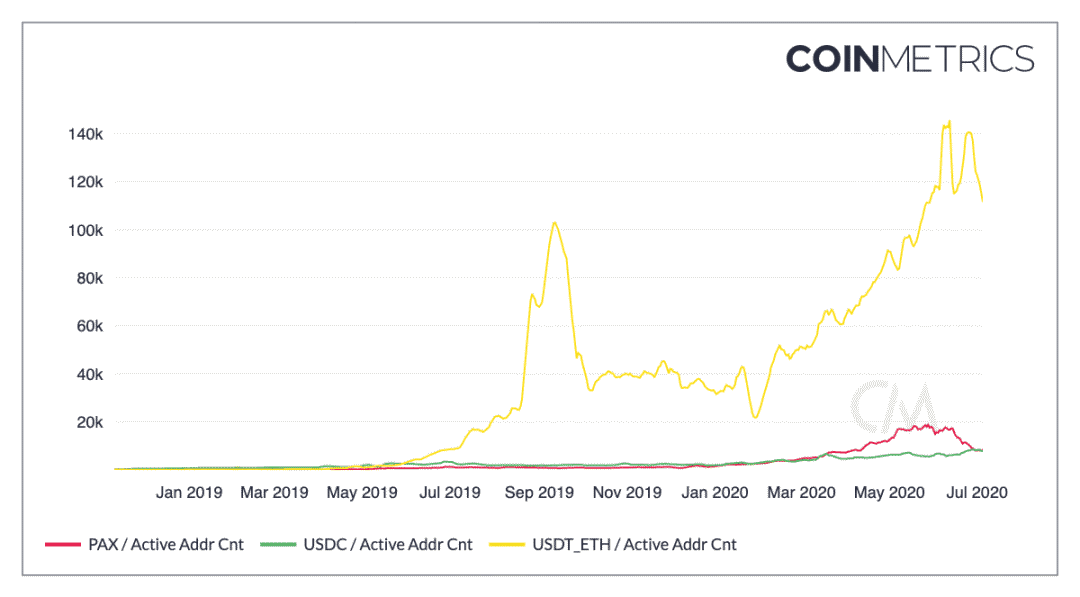Click the yellow line's highest peak near 140k
The width and height of the screenshot is (1080, 597).
tap(949, 122)
